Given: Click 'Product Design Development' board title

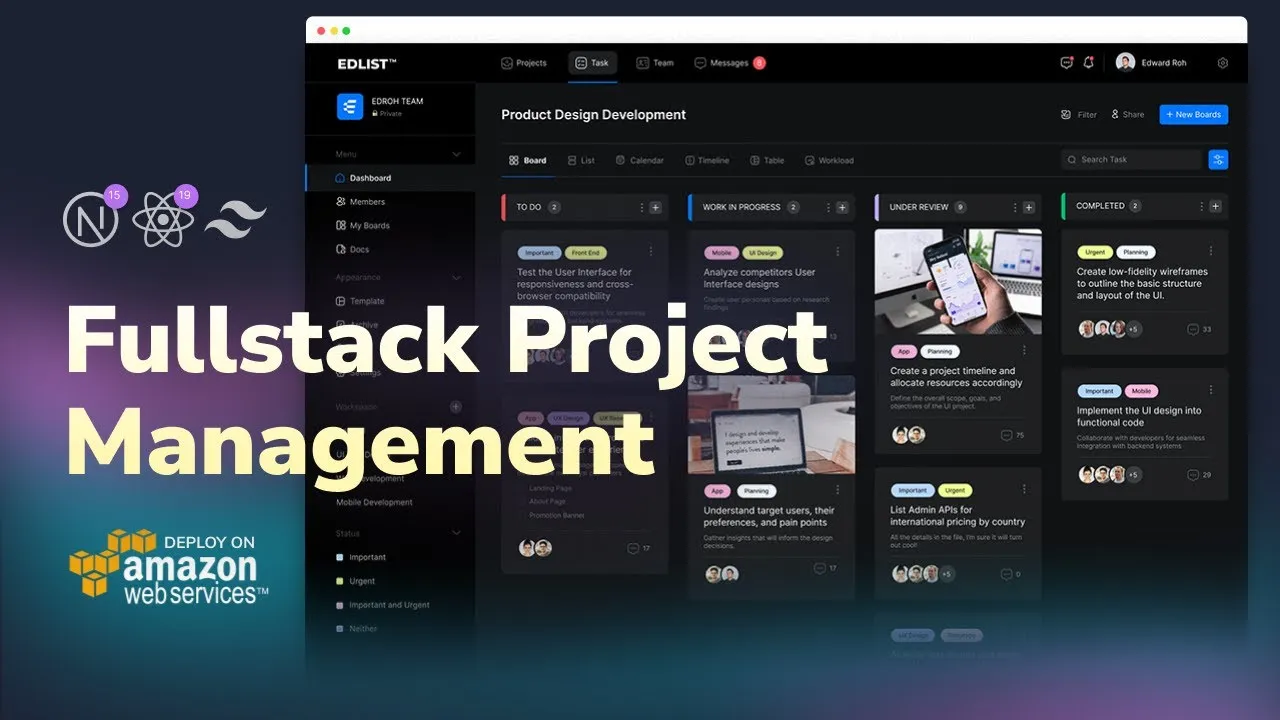Looking at the screenshot, I should point(593,115).
